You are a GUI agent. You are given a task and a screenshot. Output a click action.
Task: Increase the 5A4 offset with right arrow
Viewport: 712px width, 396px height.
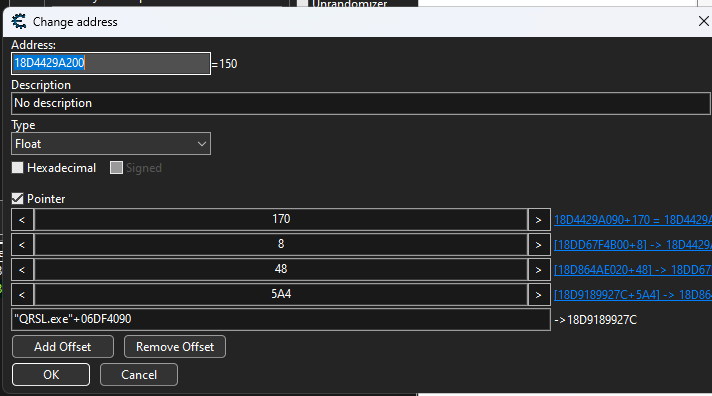pos(539,295)
